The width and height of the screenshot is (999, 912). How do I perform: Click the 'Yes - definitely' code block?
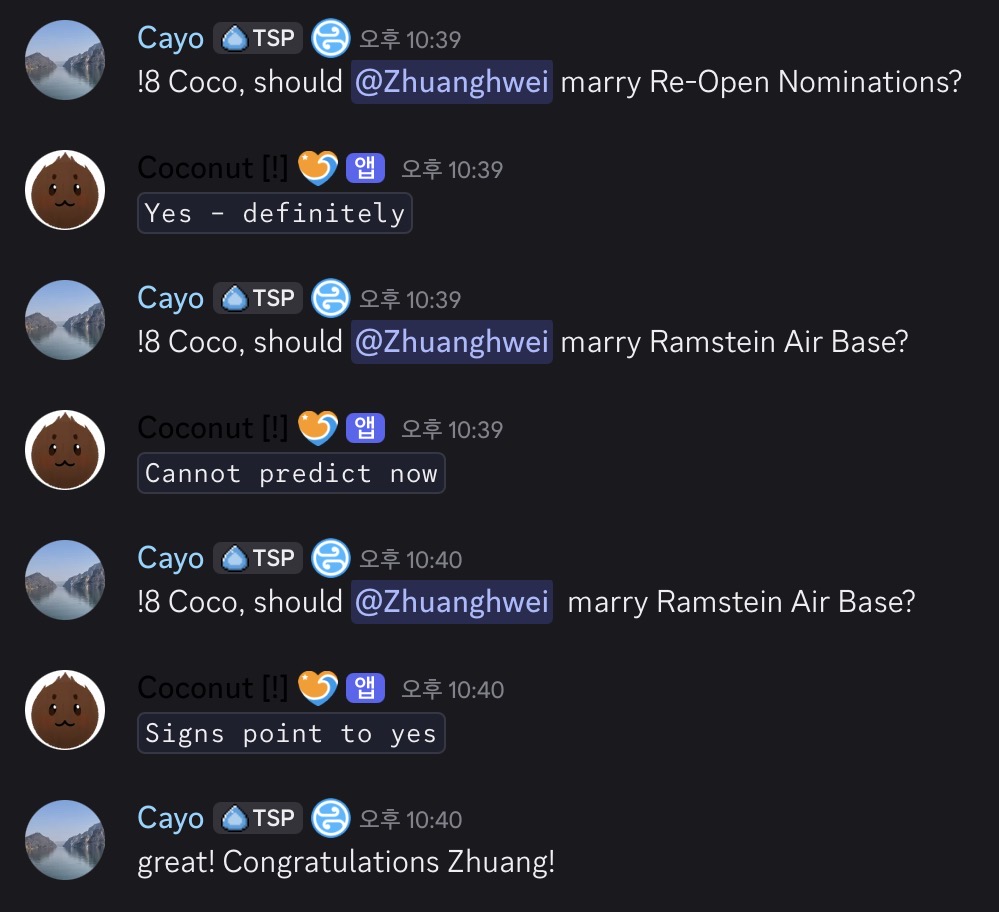point(275,213)
